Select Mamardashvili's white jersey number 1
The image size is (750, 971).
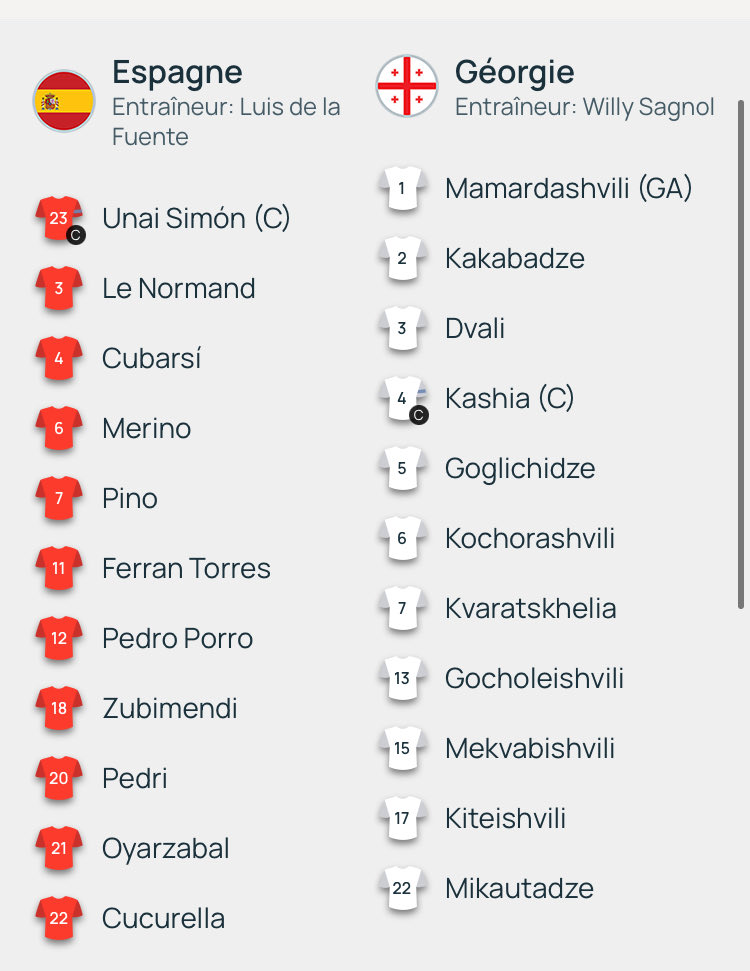click(x=402, y=188)
